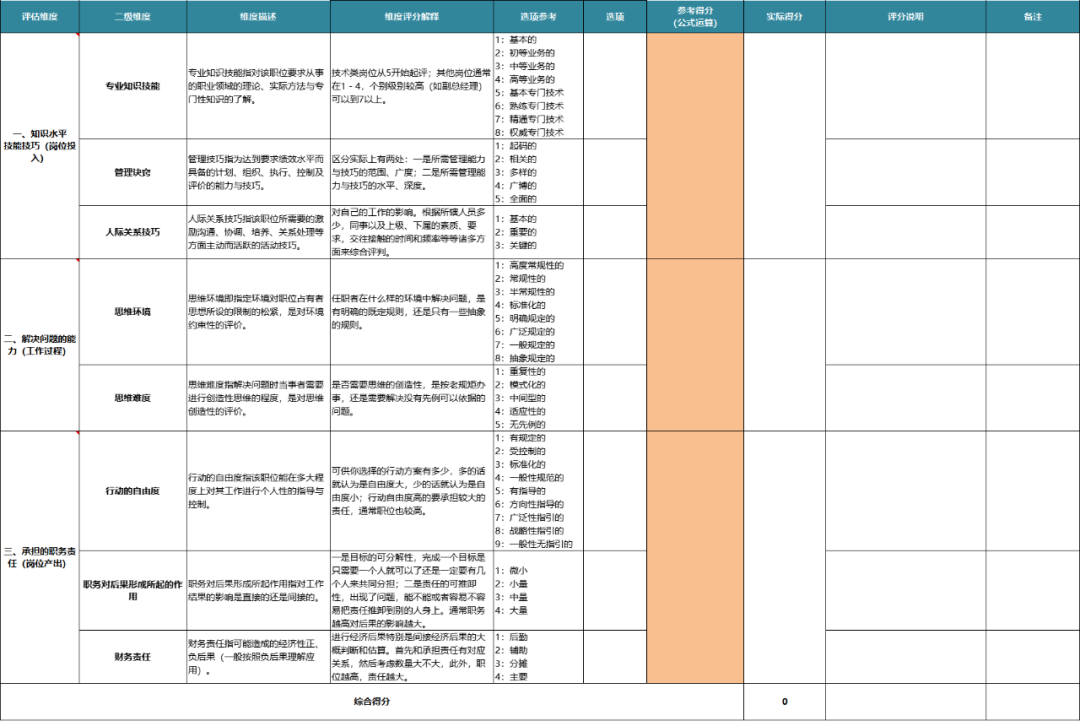
Task: Select the description starting 思维难度指解决问题时
Action: coord(258,398)
